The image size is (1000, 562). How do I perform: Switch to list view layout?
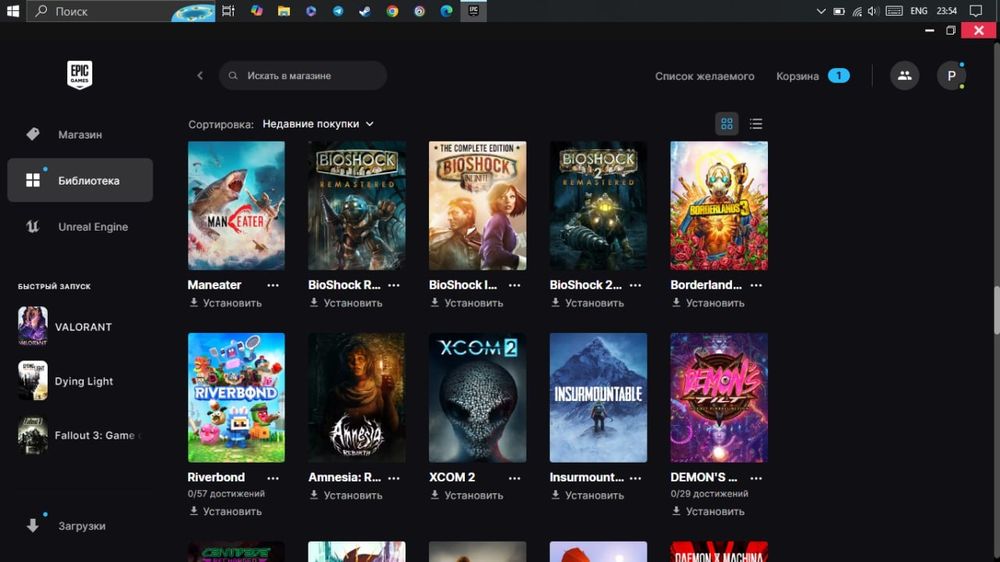tap(756, 124)
